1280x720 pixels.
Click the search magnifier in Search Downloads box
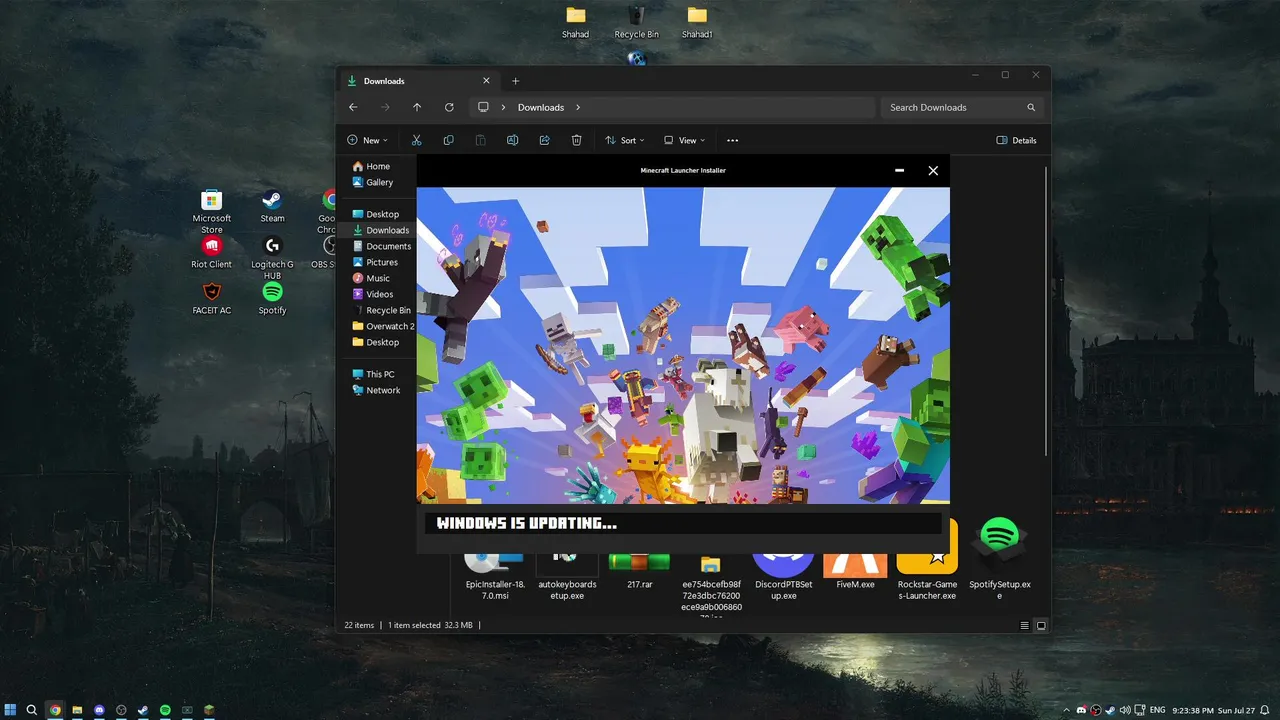[1031, 107]
